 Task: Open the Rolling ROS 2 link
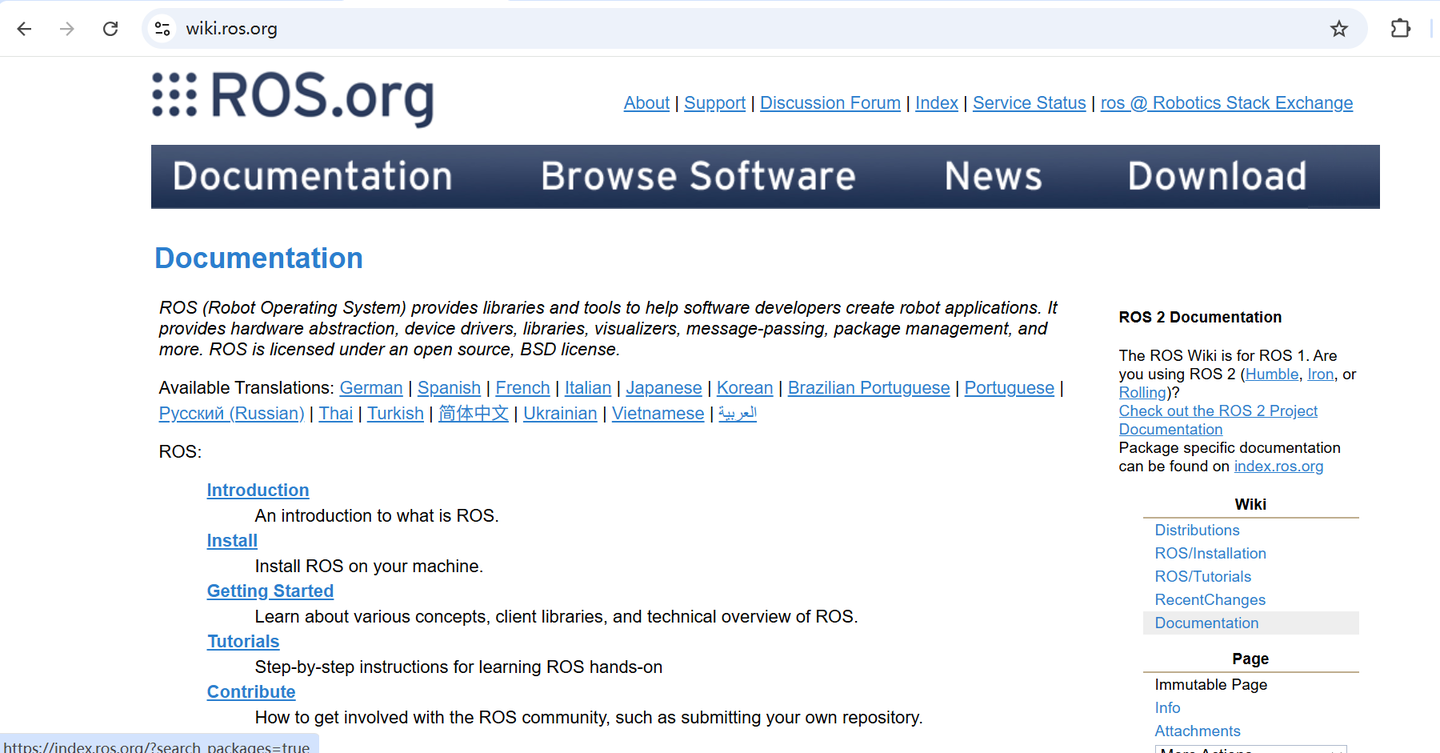(x=1143, y=393)
